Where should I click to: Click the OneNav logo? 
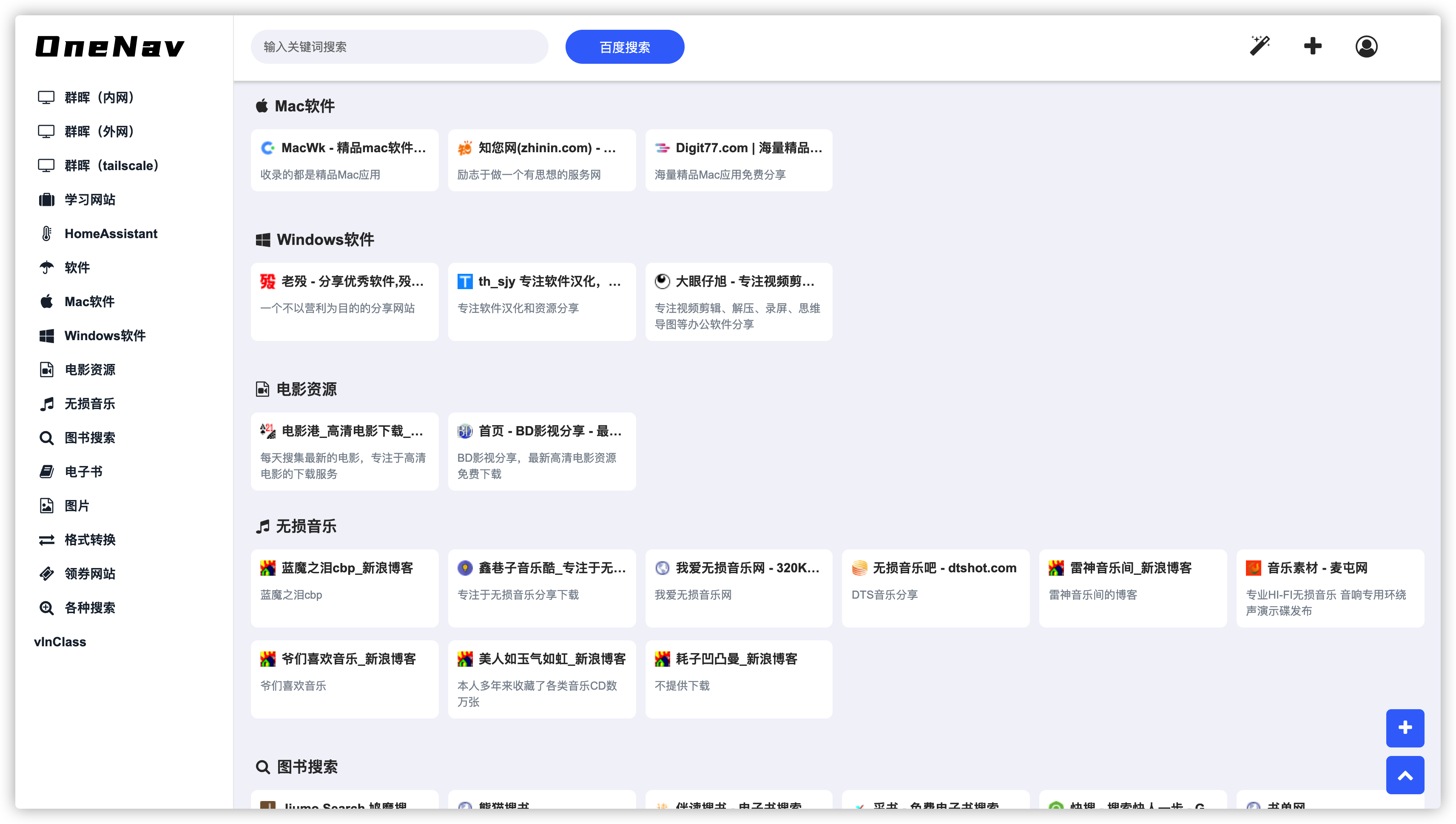tap(110, 46)
